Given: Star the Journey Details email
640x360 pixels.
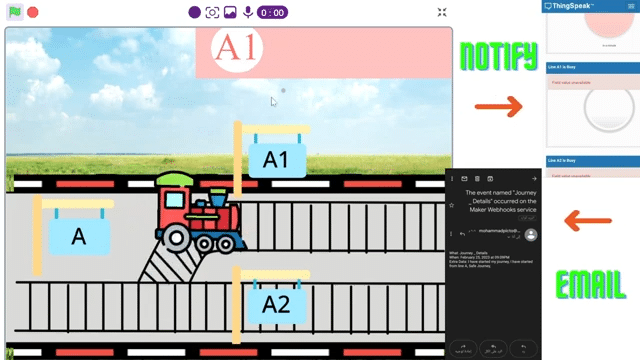Looking at the screenshot, I should pyautogui.click(x=451, y=205).
